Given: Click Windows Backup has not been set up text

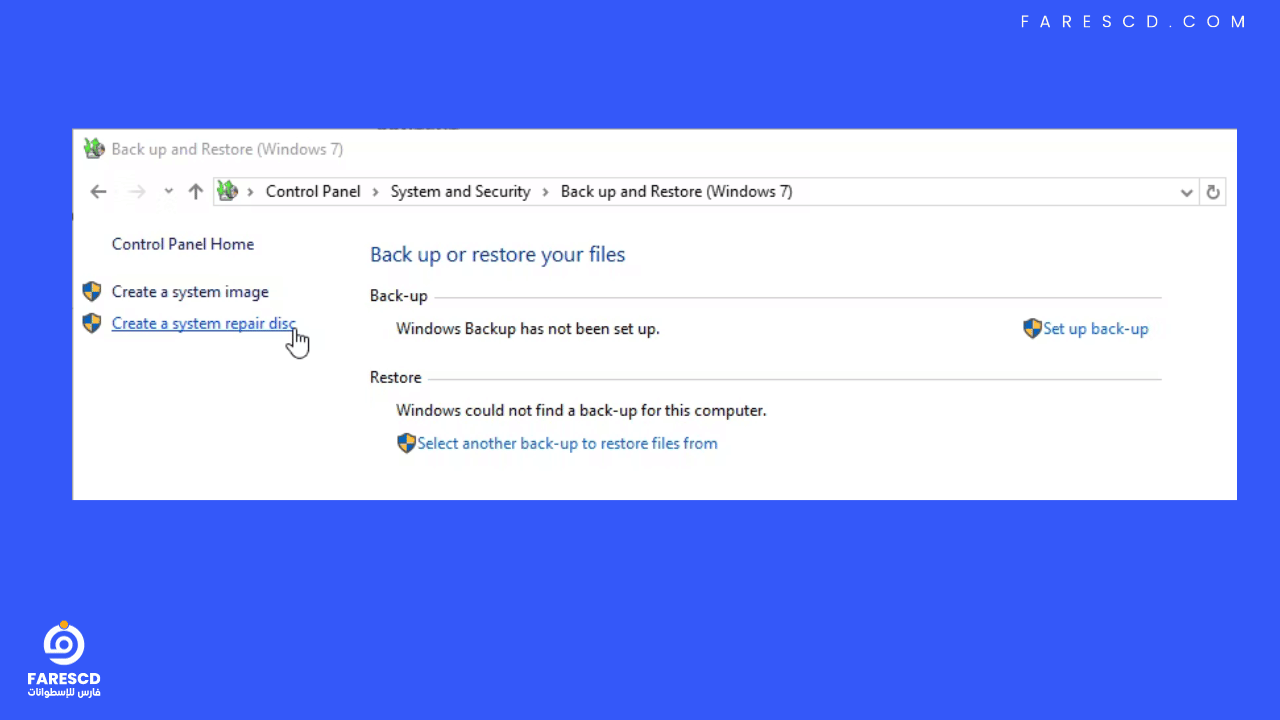Looking at the screenshot, I should pos(528,328).
